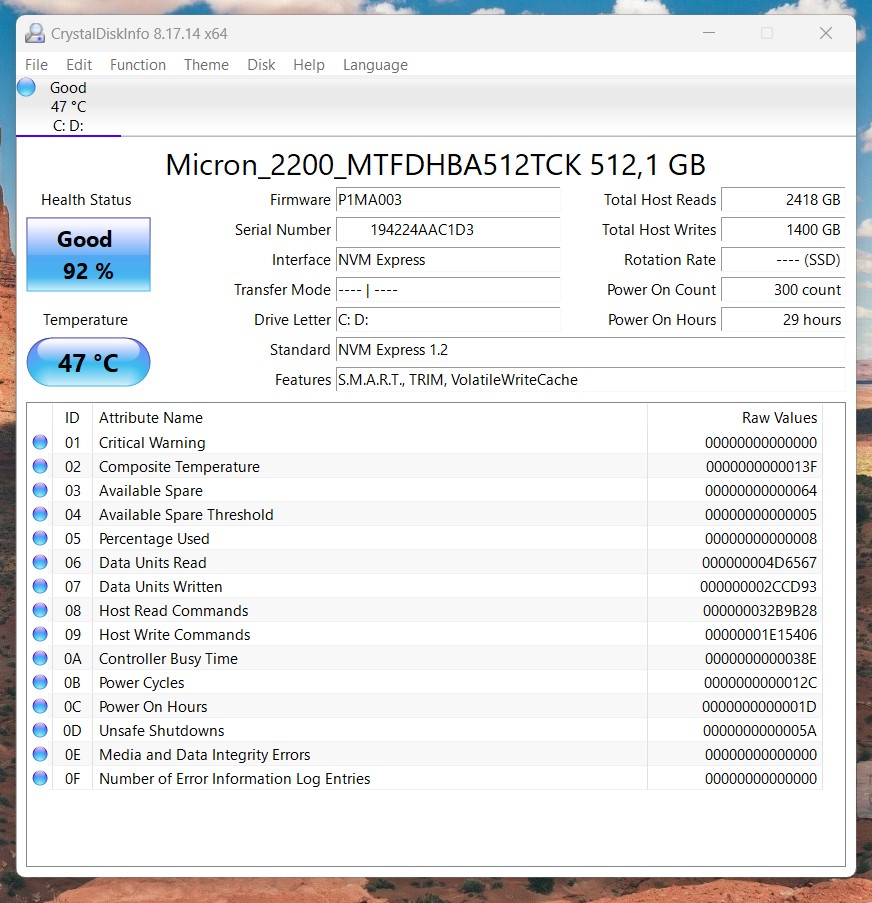The height and width of the screenshot is (903, 872).
Task: Click the Good 92 % health status button
Action: (x=88, y=255)
